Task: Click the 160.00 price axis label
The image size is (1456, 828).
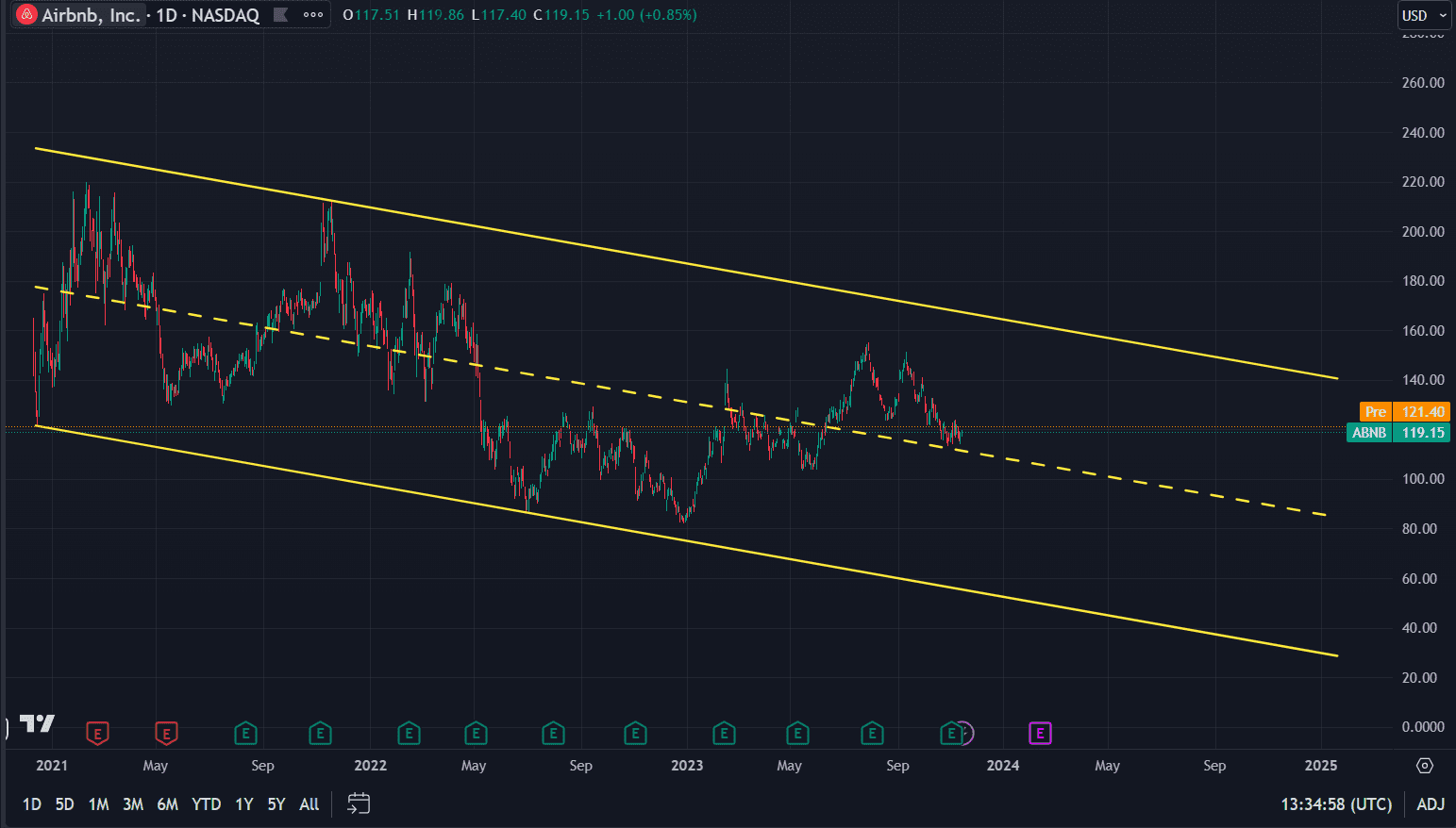Action: coord(1423,330)
